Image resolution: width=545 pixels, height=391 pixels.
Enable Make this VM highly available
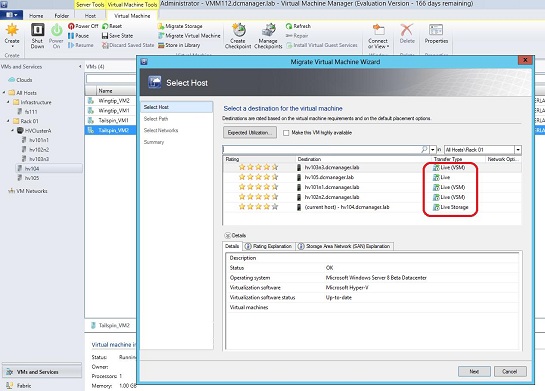[286, 133]
